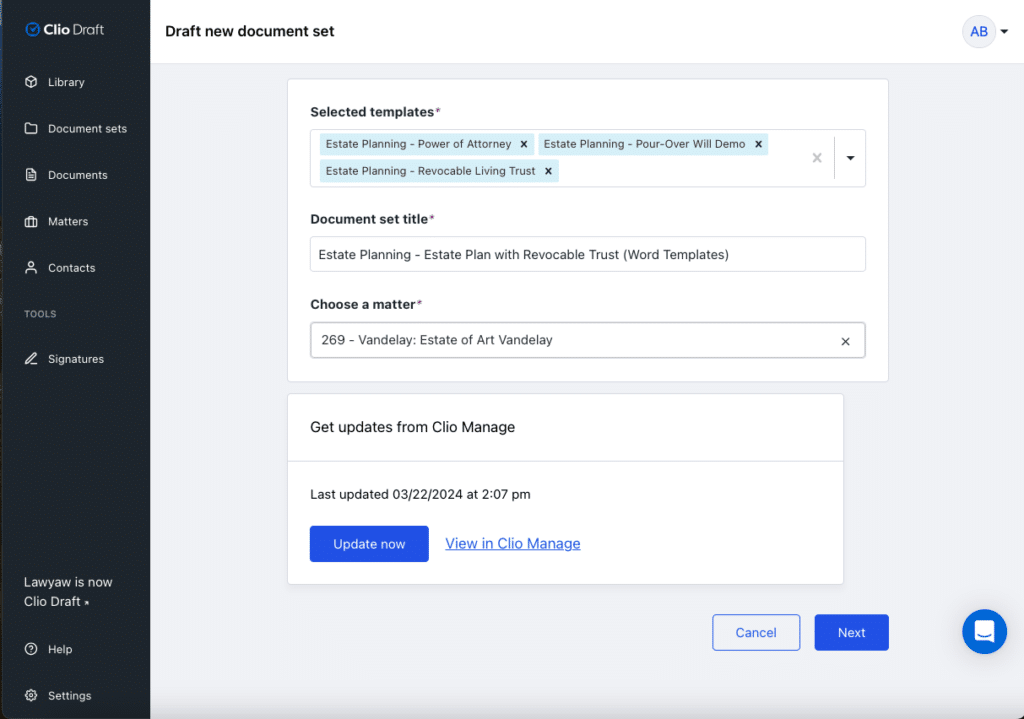Remove the Power of Attorney template chip
The height and width of the screenshot is (719, 1024).
coord(524,143)
